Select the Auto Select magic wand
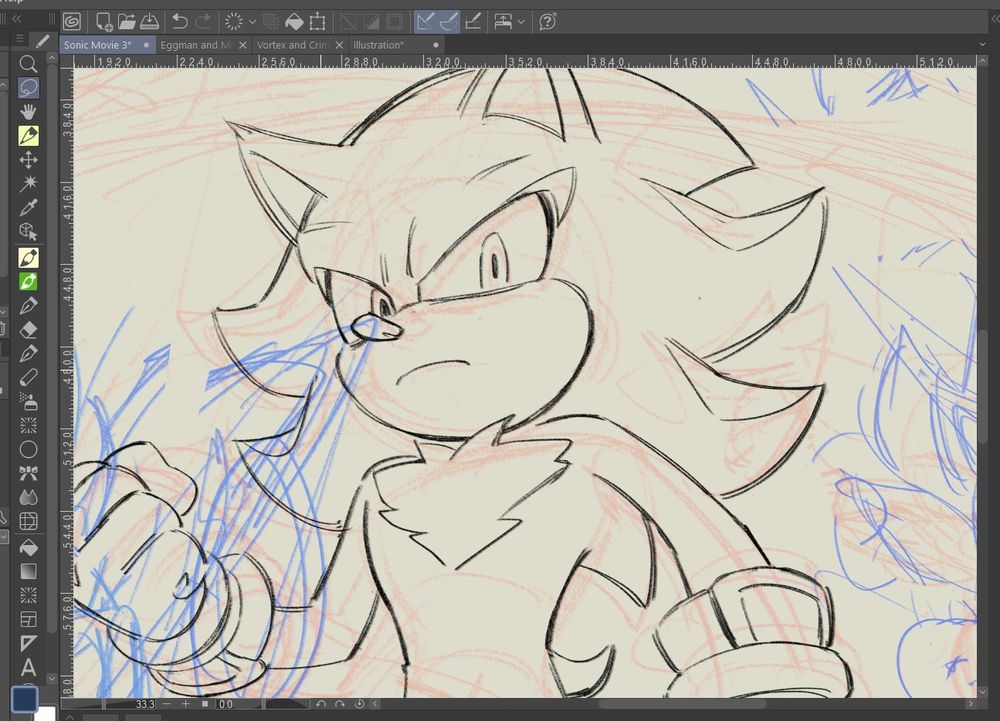 tap(28, 184)
